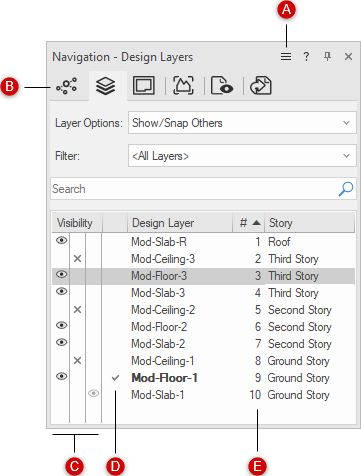Toggle visibility eye for Mod-Slab-R
The height and width of the screenshot is (476, 361).
61,240
